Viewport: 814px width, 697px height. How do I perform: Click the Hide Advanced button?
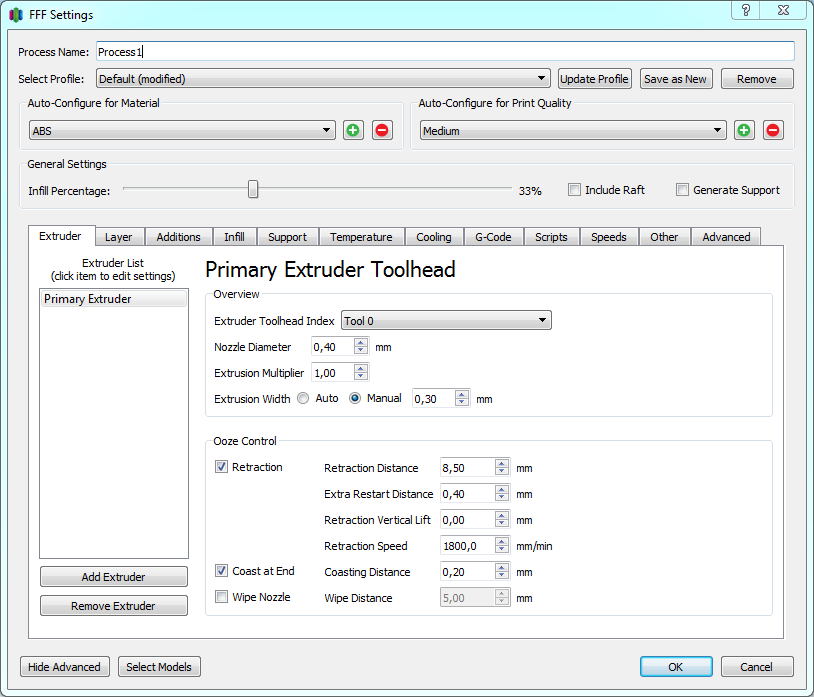64,667
